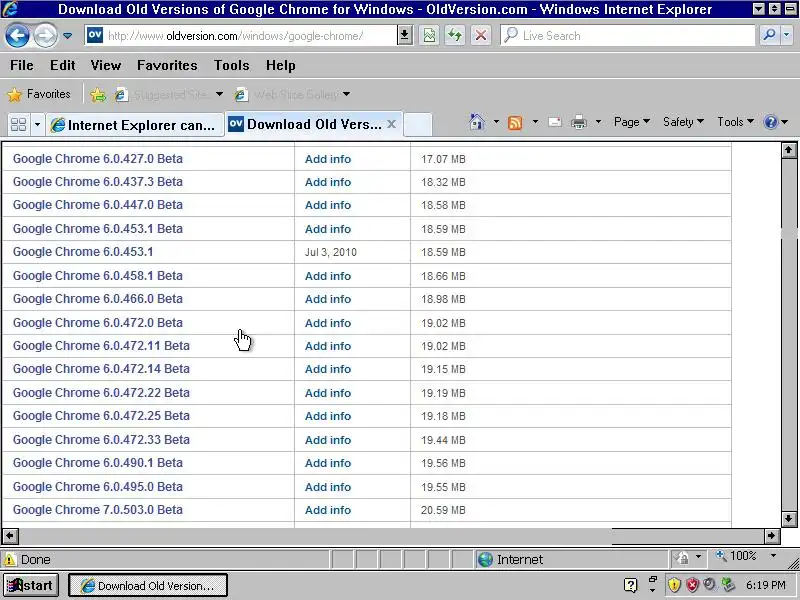Click the Search magnifier button

tap(769, 35)
